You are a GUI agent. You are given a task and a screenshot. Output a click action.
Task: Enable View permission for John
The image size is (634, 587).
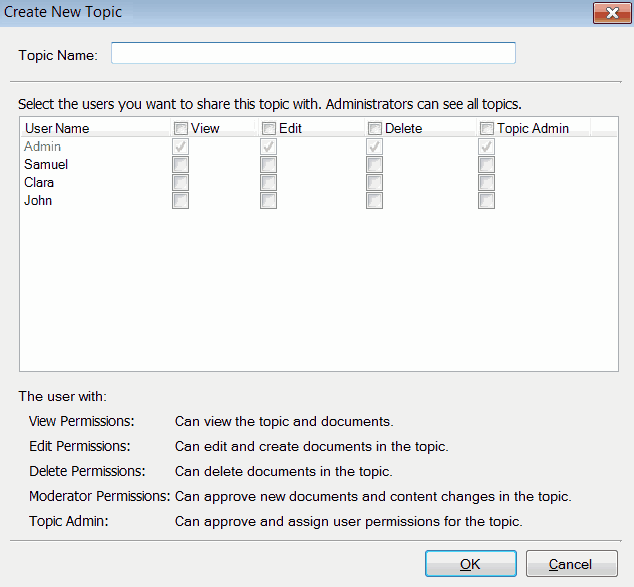point(181,201)
